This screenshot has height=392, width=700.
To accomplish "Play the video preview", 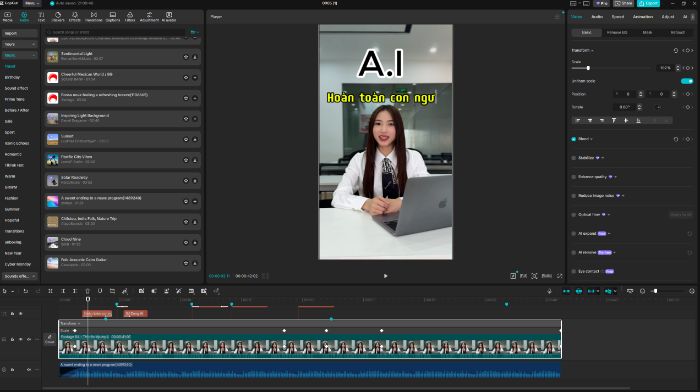I will pos(385,276).
